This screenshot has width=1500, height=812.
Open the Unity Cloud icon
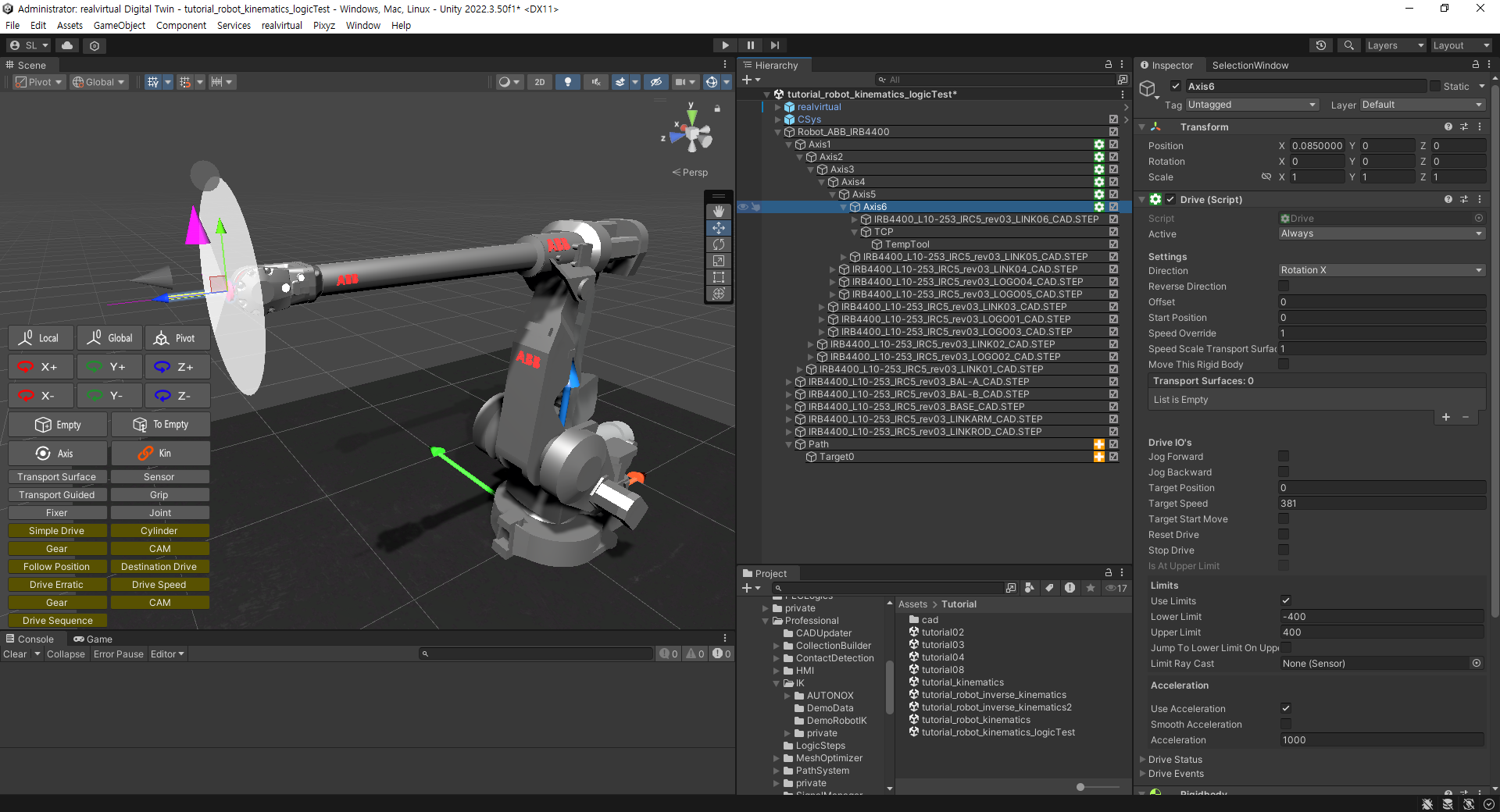click(68, 45)
